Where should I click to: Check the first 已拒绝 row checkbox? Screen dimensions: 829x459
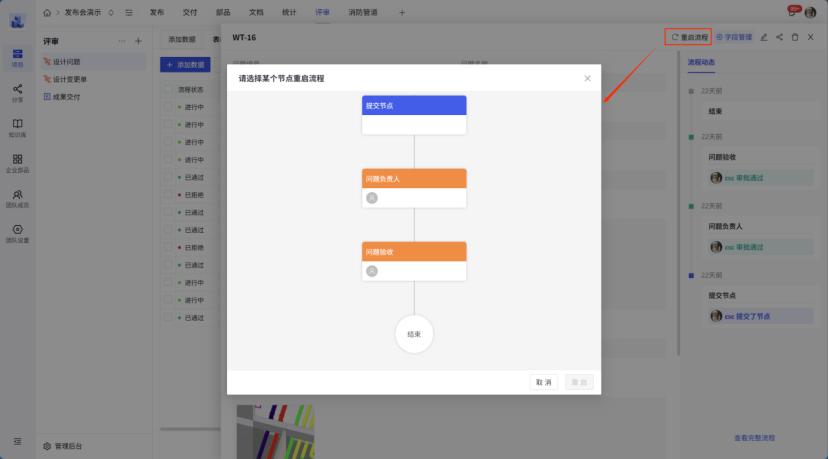168,195
